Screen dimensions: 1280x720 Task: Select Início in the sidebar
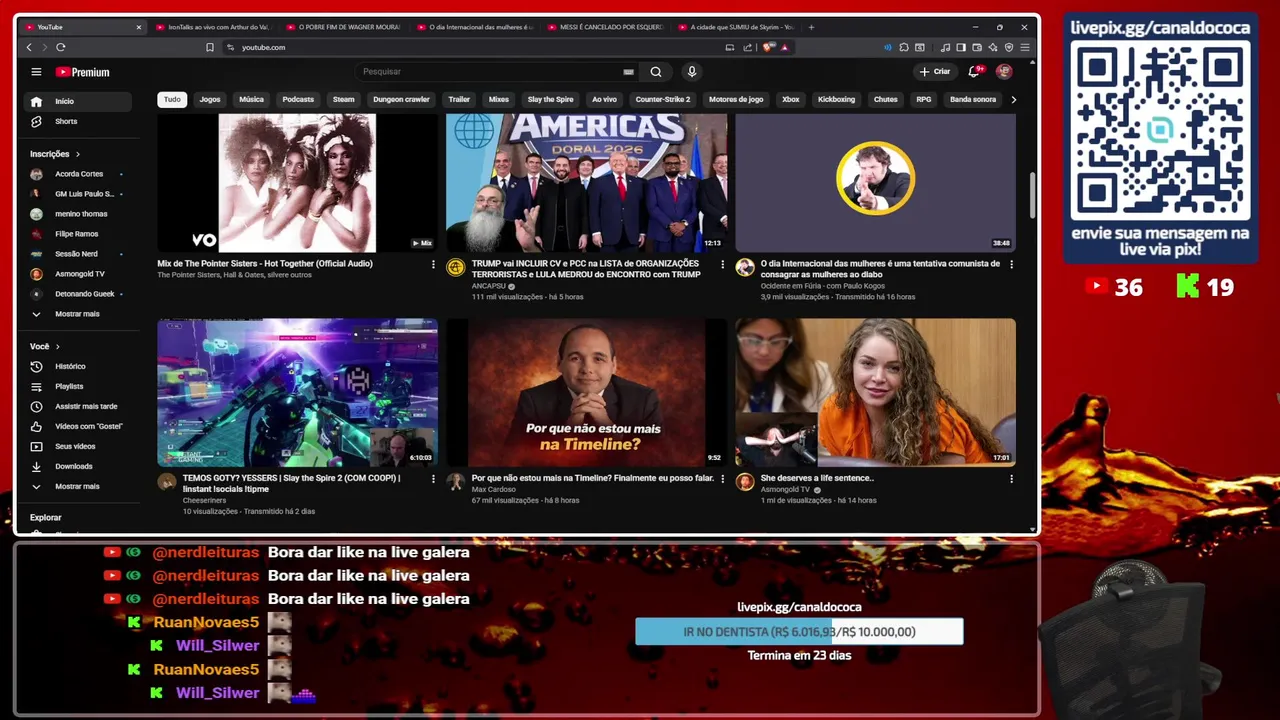point(78,101)
